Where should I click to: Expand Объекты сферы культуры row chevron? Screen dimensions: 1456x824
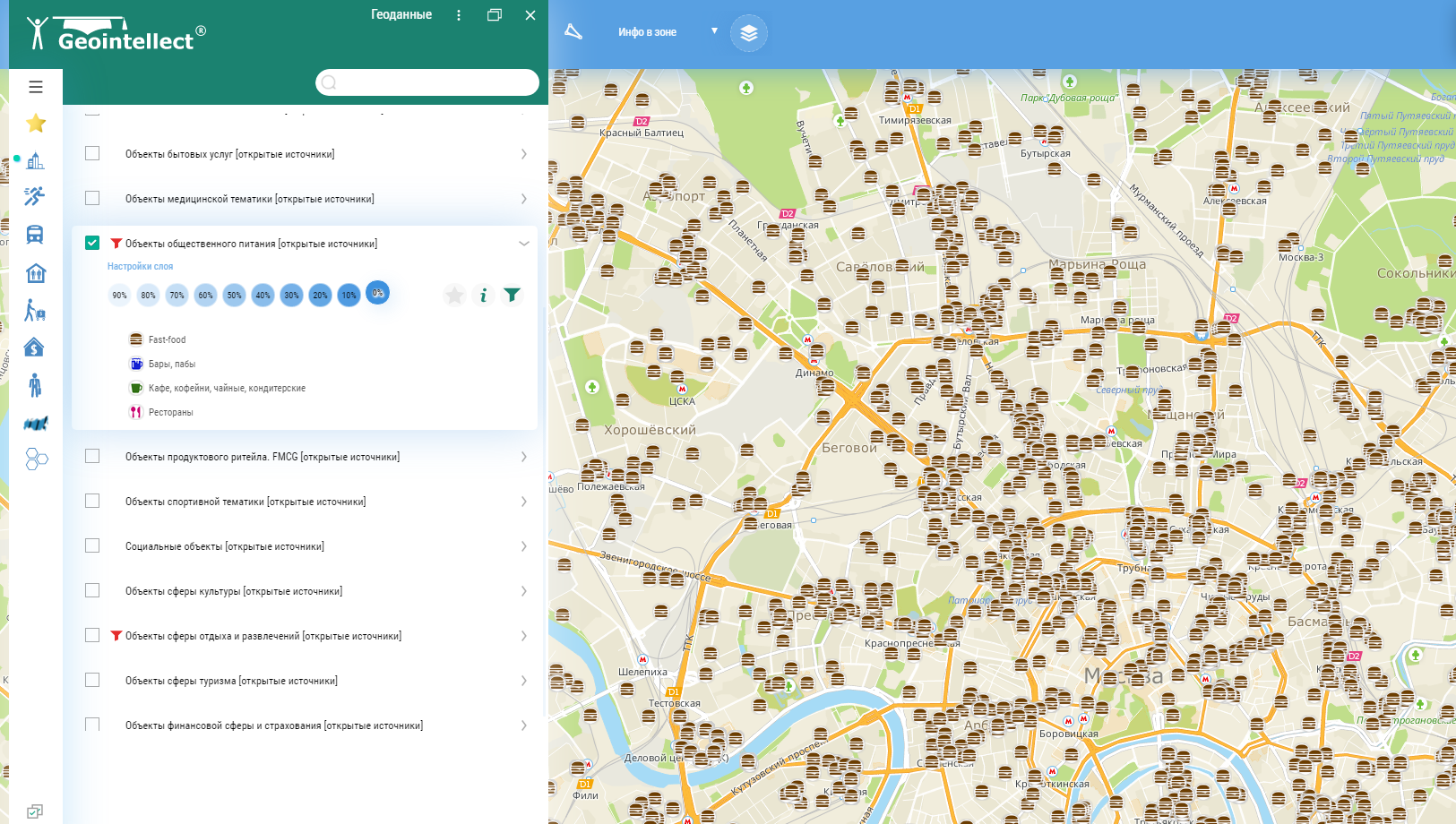point(524,591)
